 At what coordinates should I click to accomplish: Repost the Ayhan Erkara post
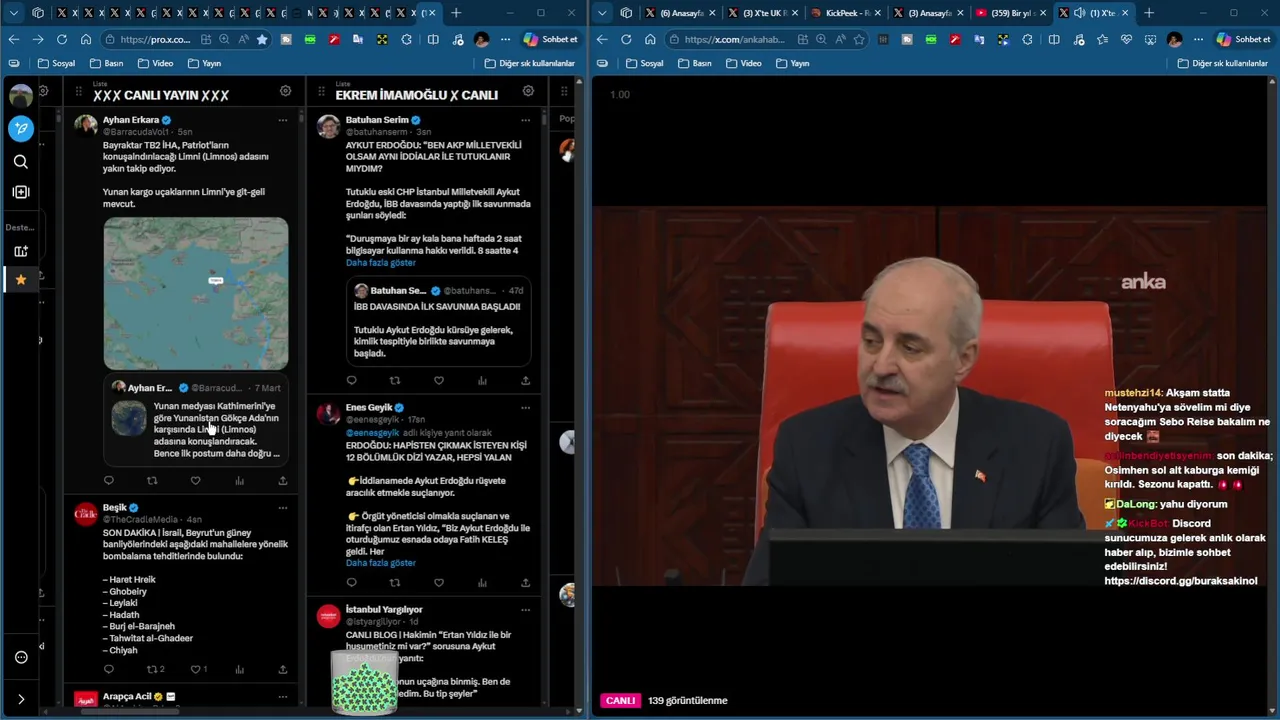click(x=152, y=481)
